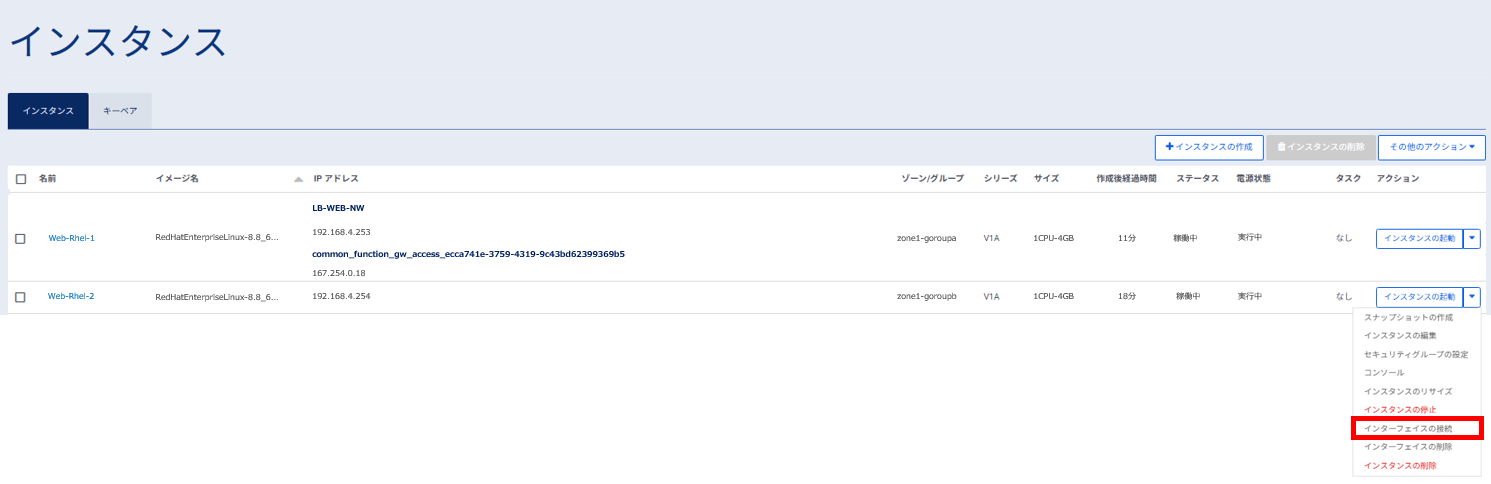Click zone1-goroupb cell
Image resolution: width=1491 pixels, height=484 pixels.
(x=927, y=297)
